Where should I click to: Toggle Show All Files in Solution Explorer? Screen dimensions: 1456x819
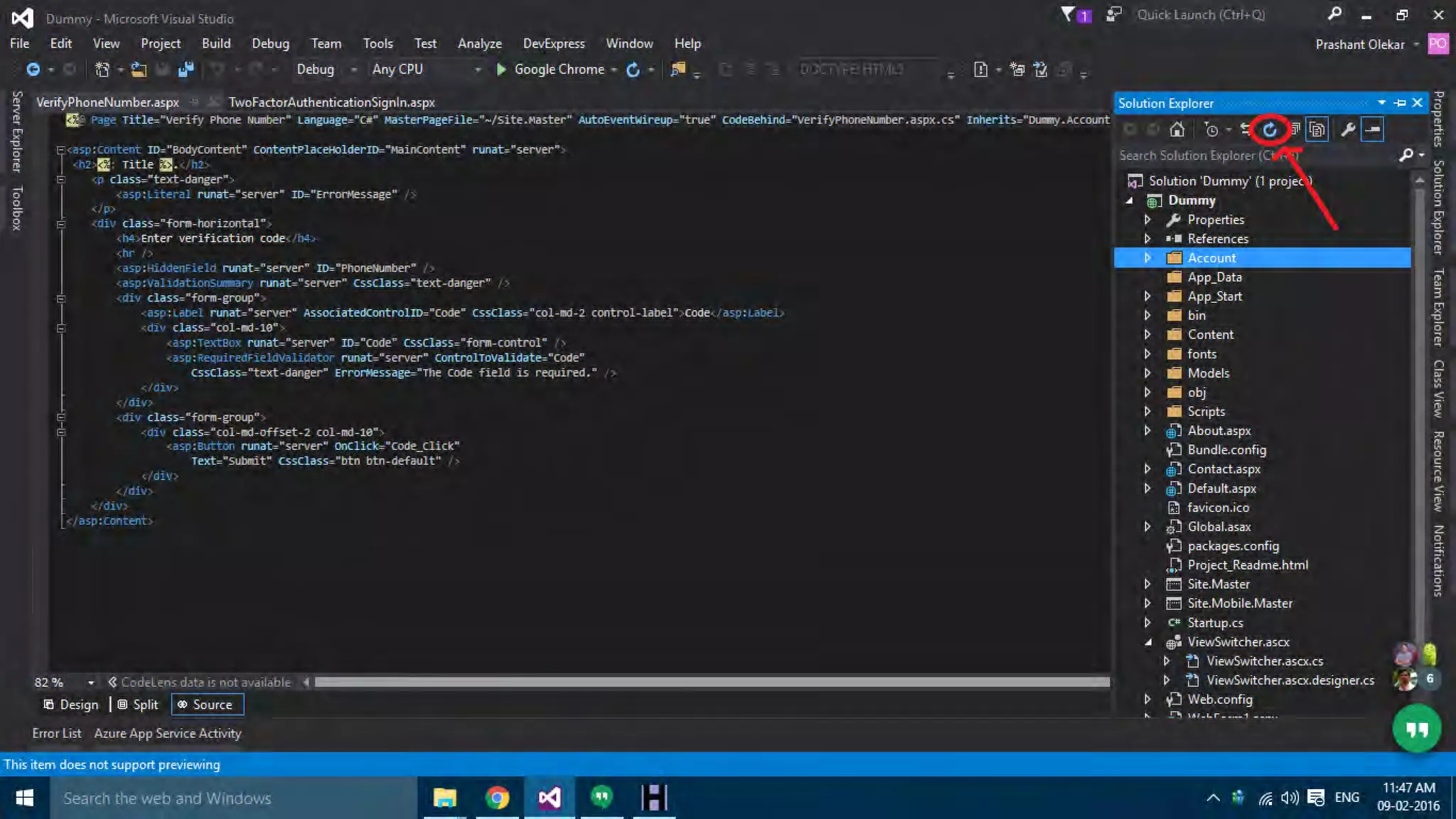tap(1317, 129)
